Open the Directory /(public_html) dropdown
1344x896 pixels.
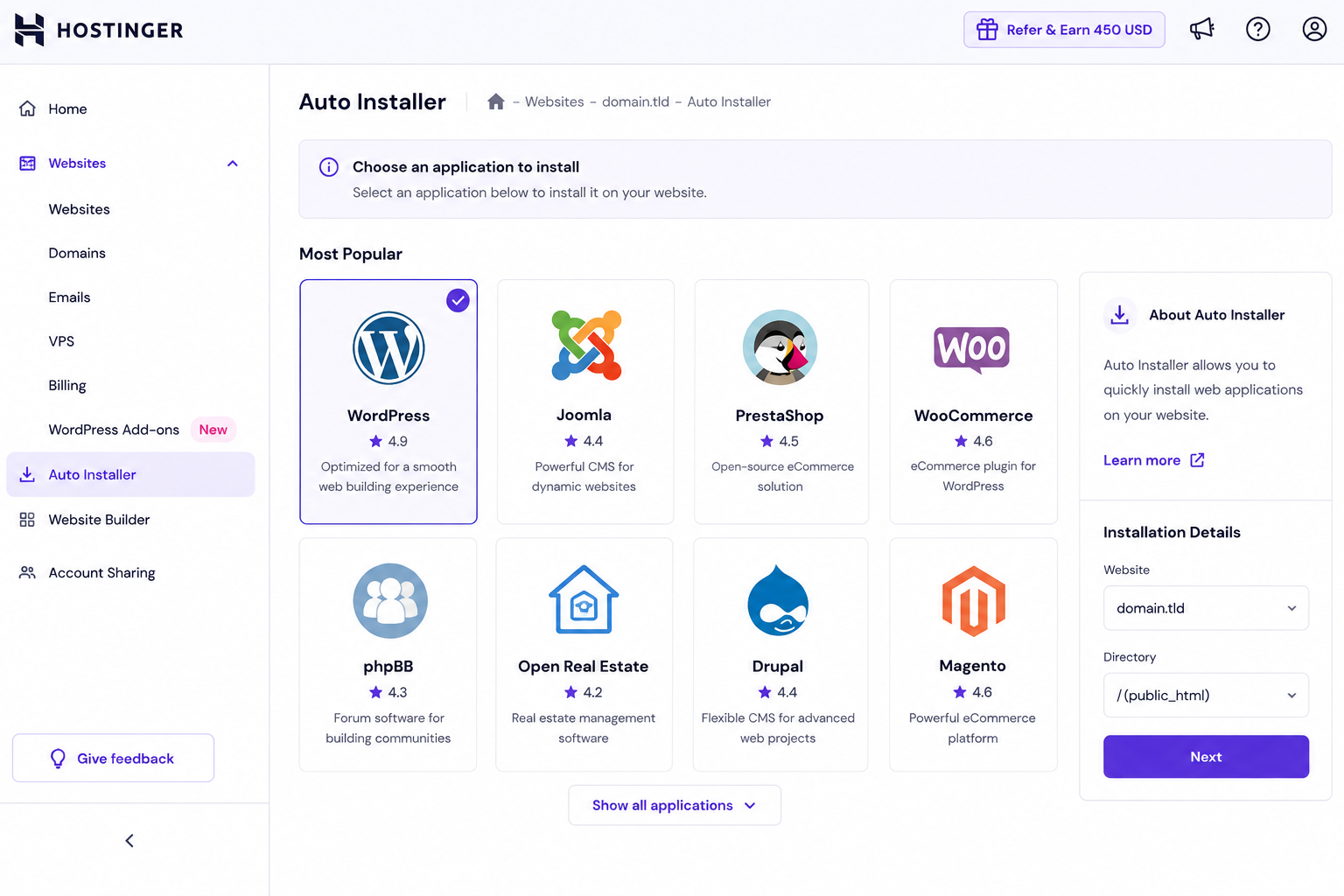(x=1206, y=696)
